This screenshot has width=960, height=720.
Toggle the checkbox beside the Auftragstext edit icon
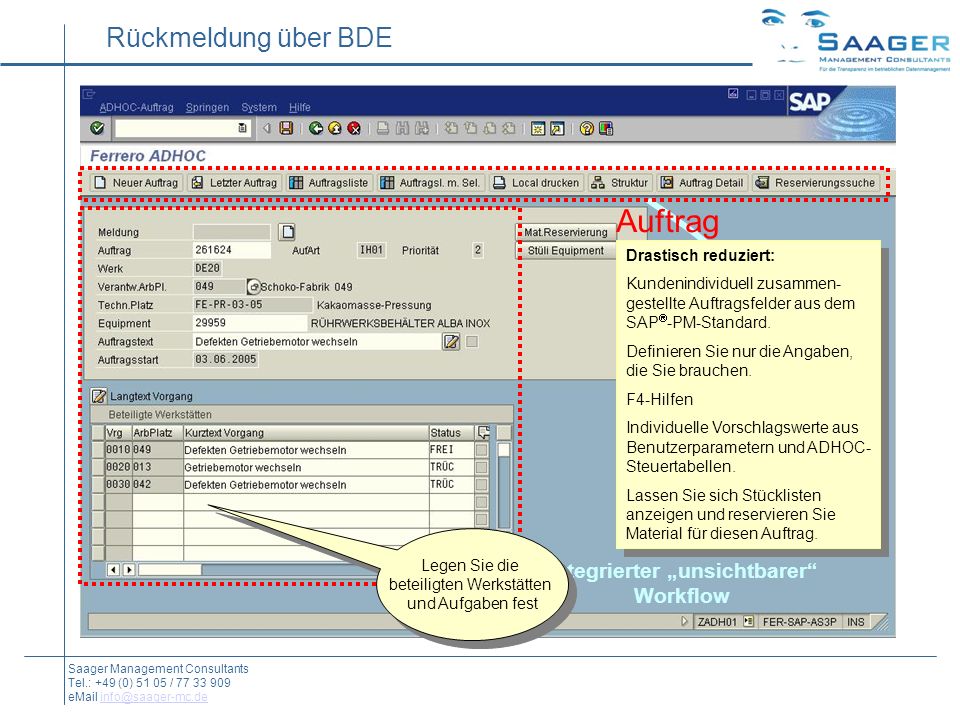tap(472, 342)
